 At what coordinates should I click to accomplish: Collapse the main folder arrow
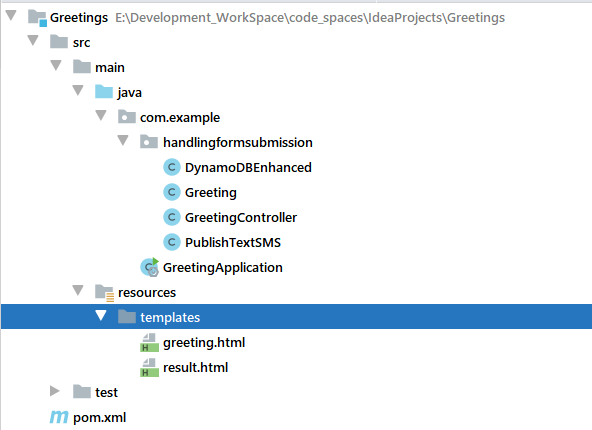click(x=56, y=65)
